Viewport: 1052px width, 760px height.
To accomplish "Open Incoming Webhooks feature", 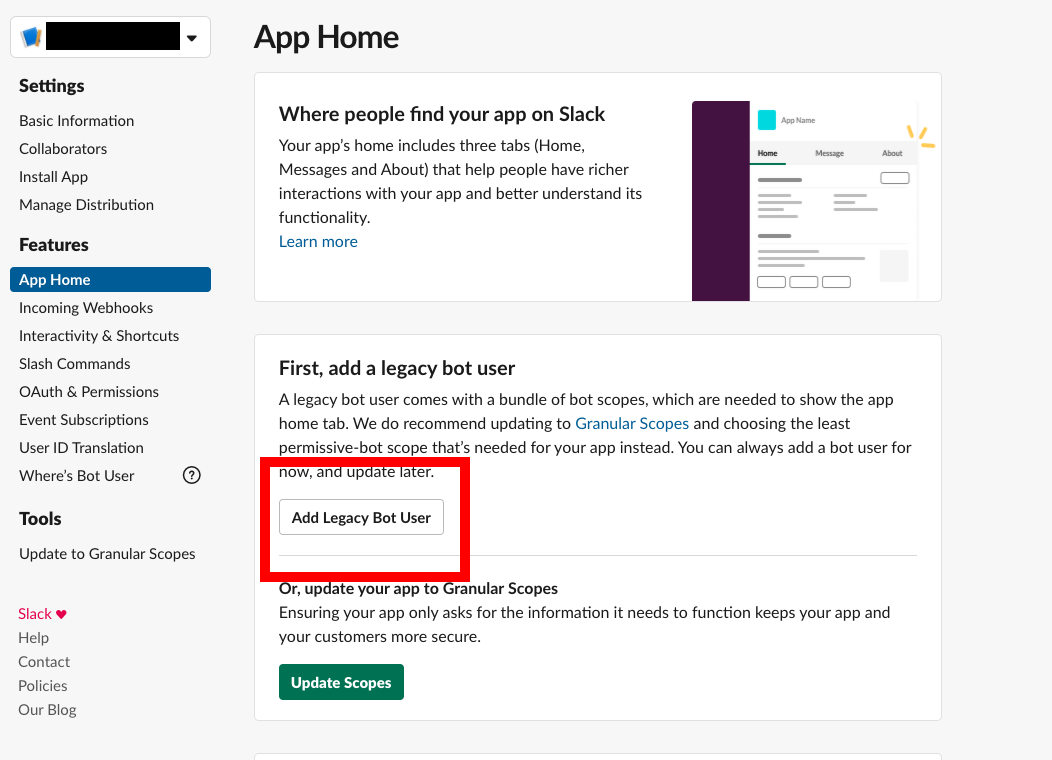I will 86,308.
